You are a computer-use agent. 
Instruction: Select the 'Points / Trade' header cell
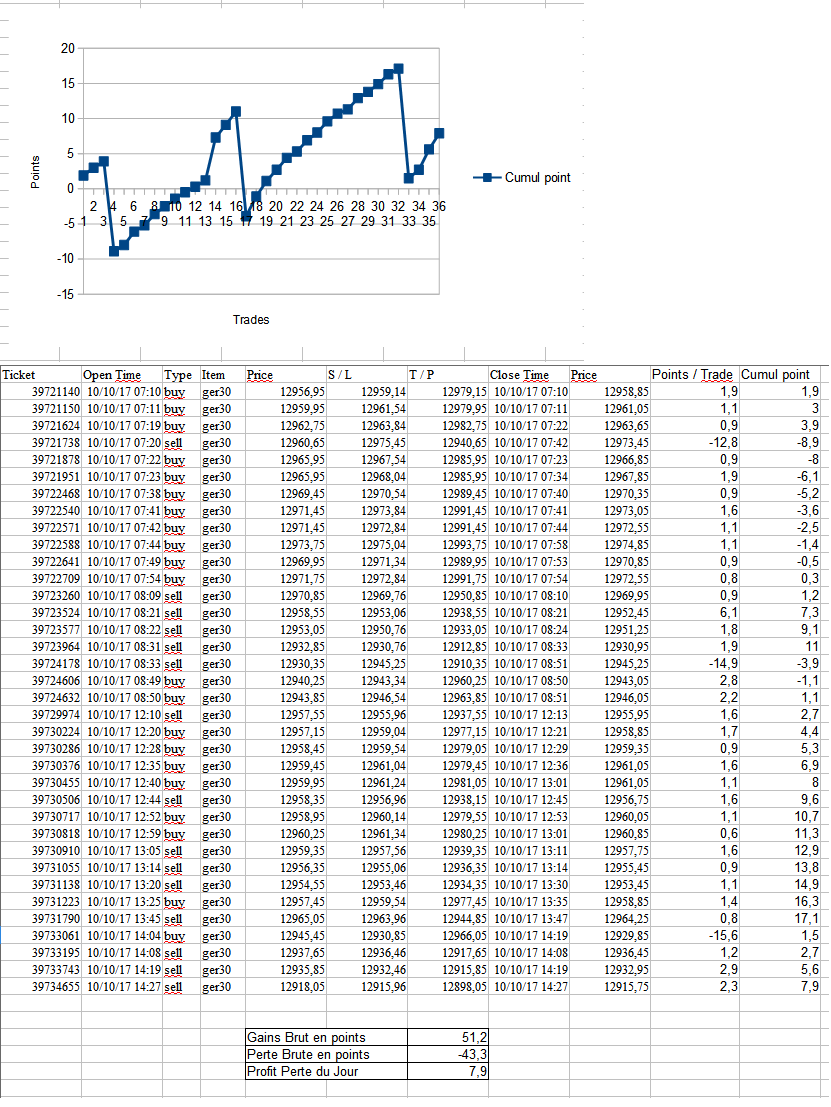pos(695,375)
